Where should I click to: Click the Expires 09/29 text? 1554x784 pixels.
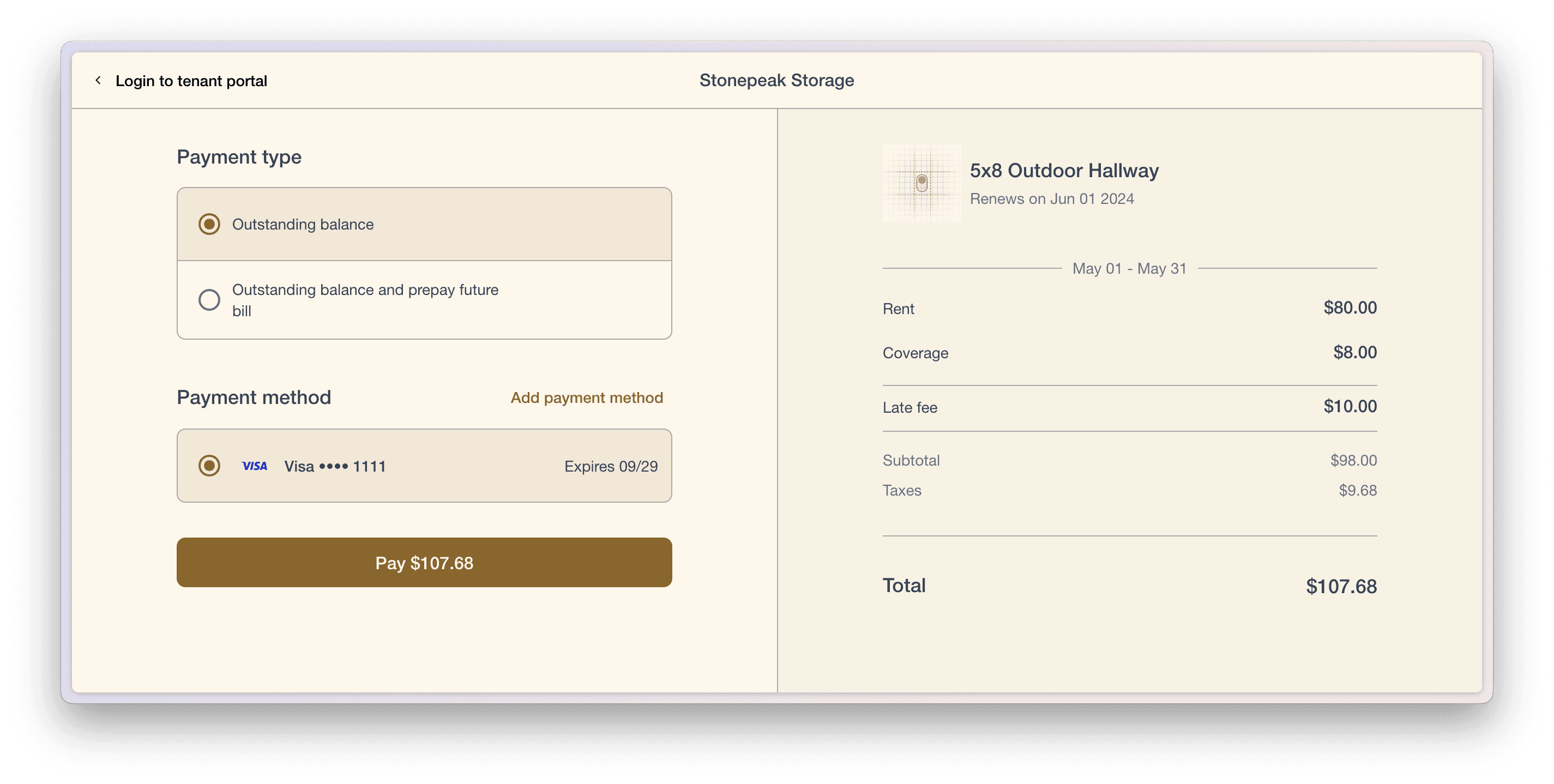[611, 466]
